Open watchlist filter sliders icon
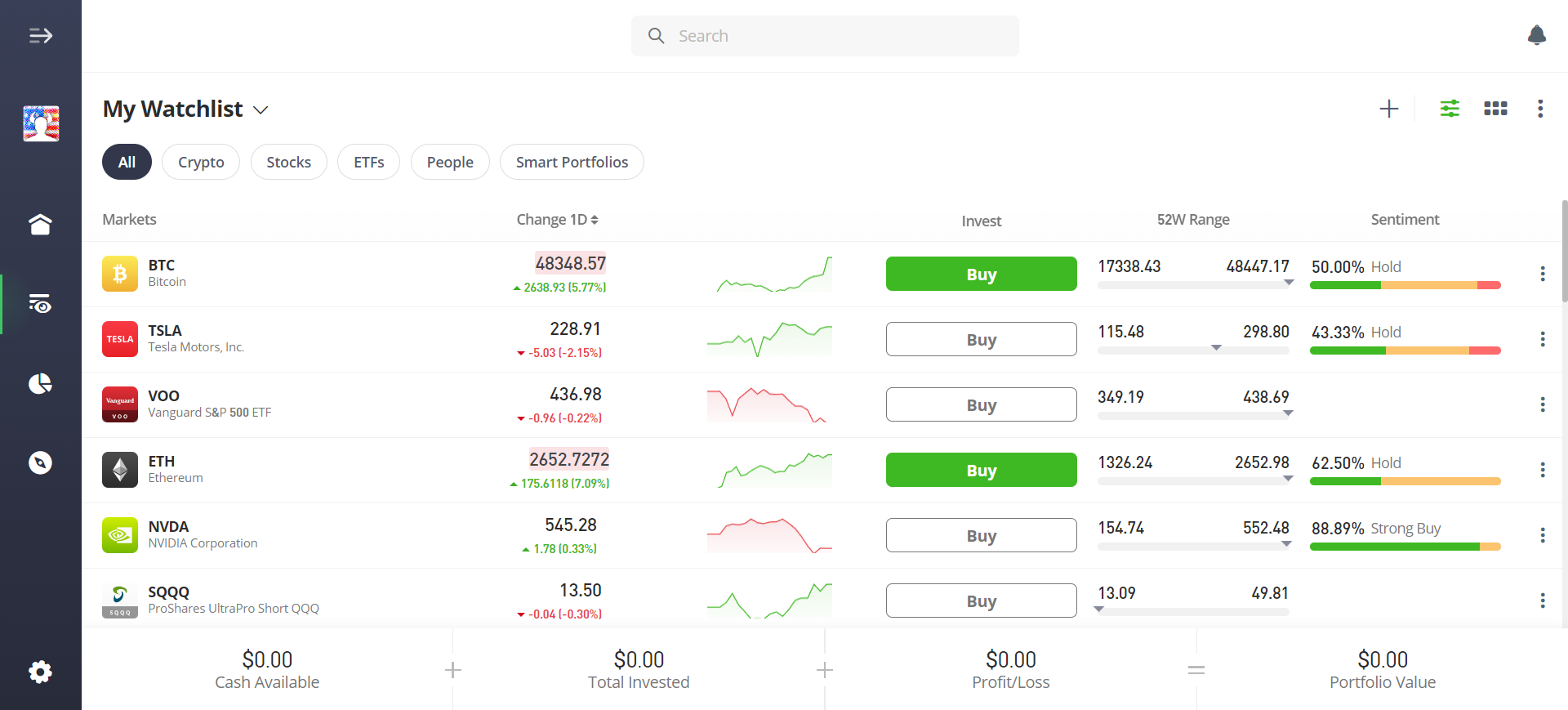This screenshot has height=710, width=1568. 1450,109
